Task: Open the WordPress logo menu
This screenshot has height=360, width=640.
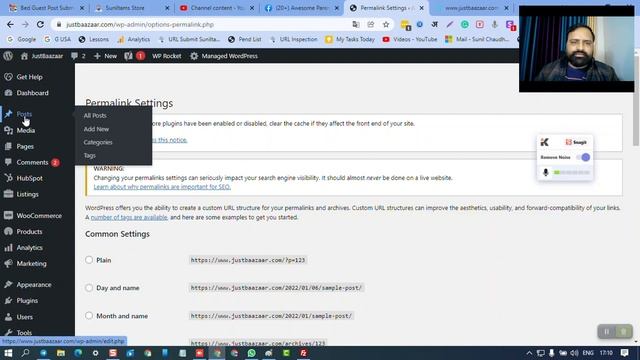Action: click(x=8, y=56)
